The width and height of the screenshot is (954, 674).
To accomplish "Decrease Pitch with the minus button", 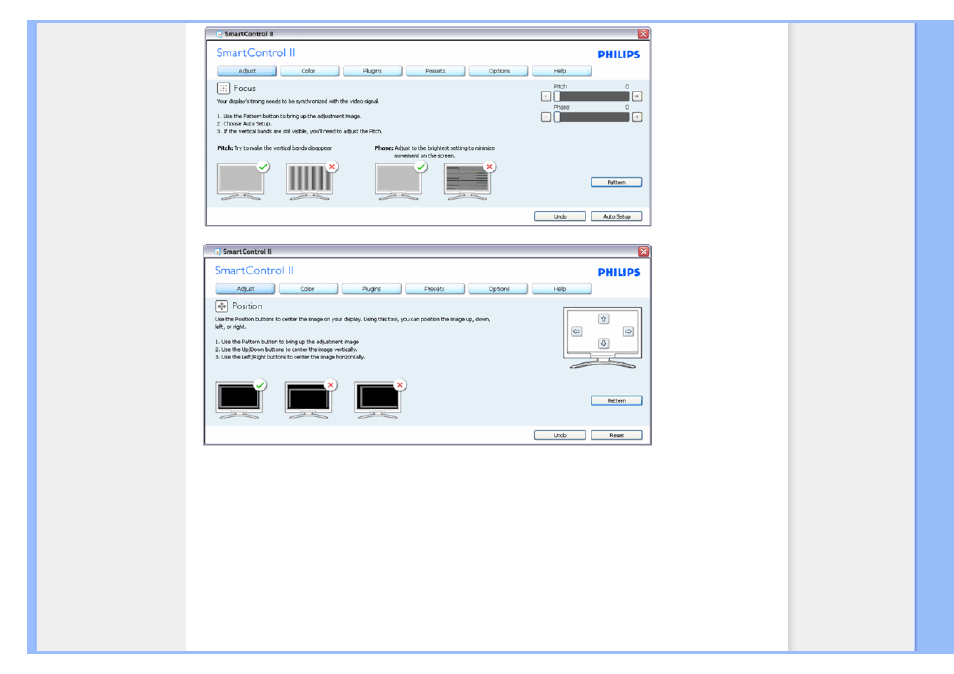I will (x=545, y=96).
